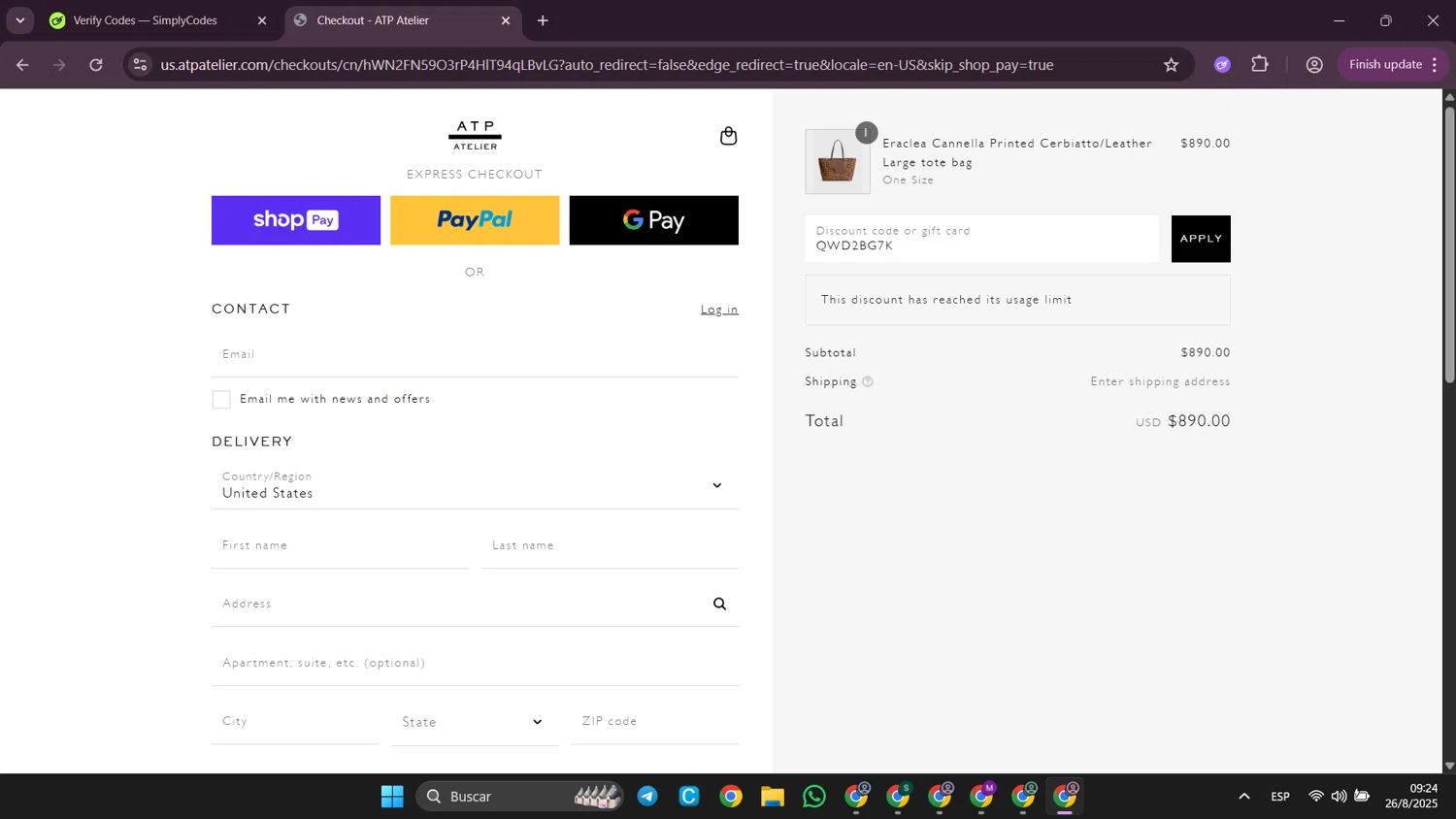This screenshot has height=819, width=1456.
Task: Open the taskbar Chrome icon with S badge
Action: pos(899,797)
